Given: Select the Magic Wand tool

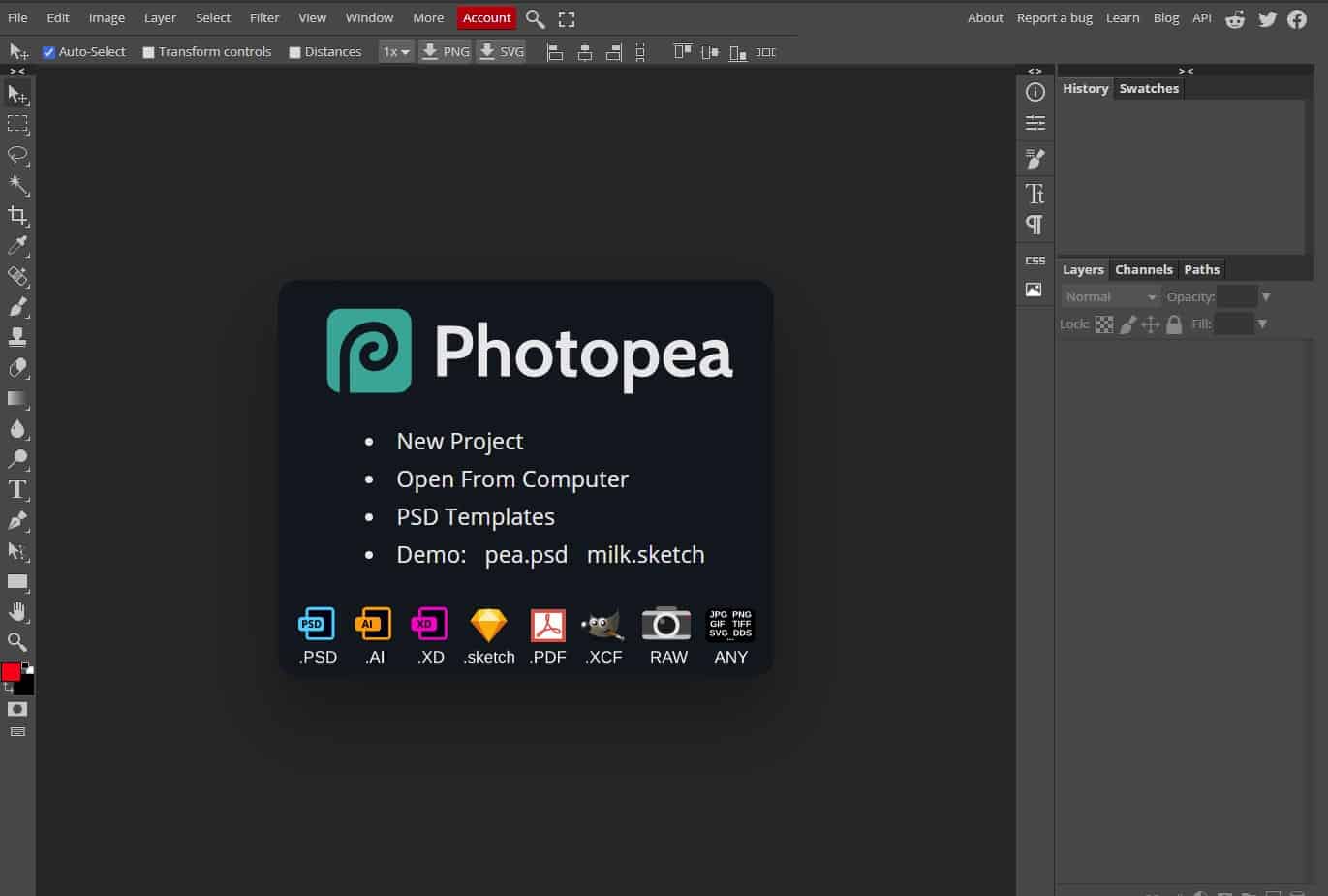Looking at the screenshot, I should coord(17,185).
